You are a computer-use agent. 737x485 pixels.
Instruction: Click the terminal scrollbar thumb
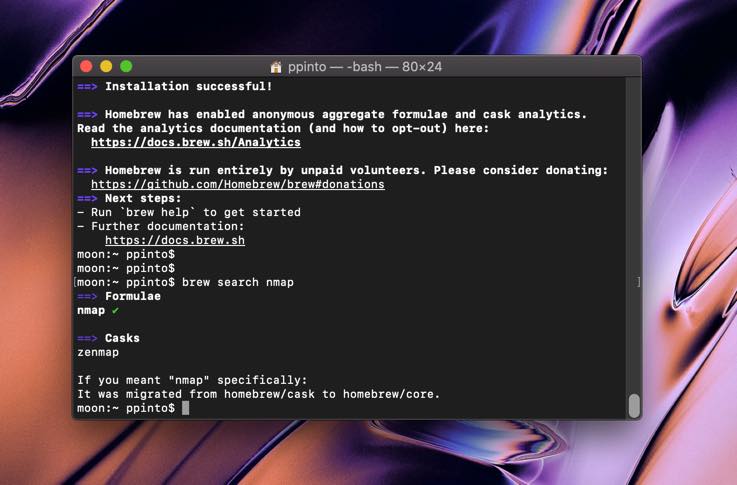(633, 404)
